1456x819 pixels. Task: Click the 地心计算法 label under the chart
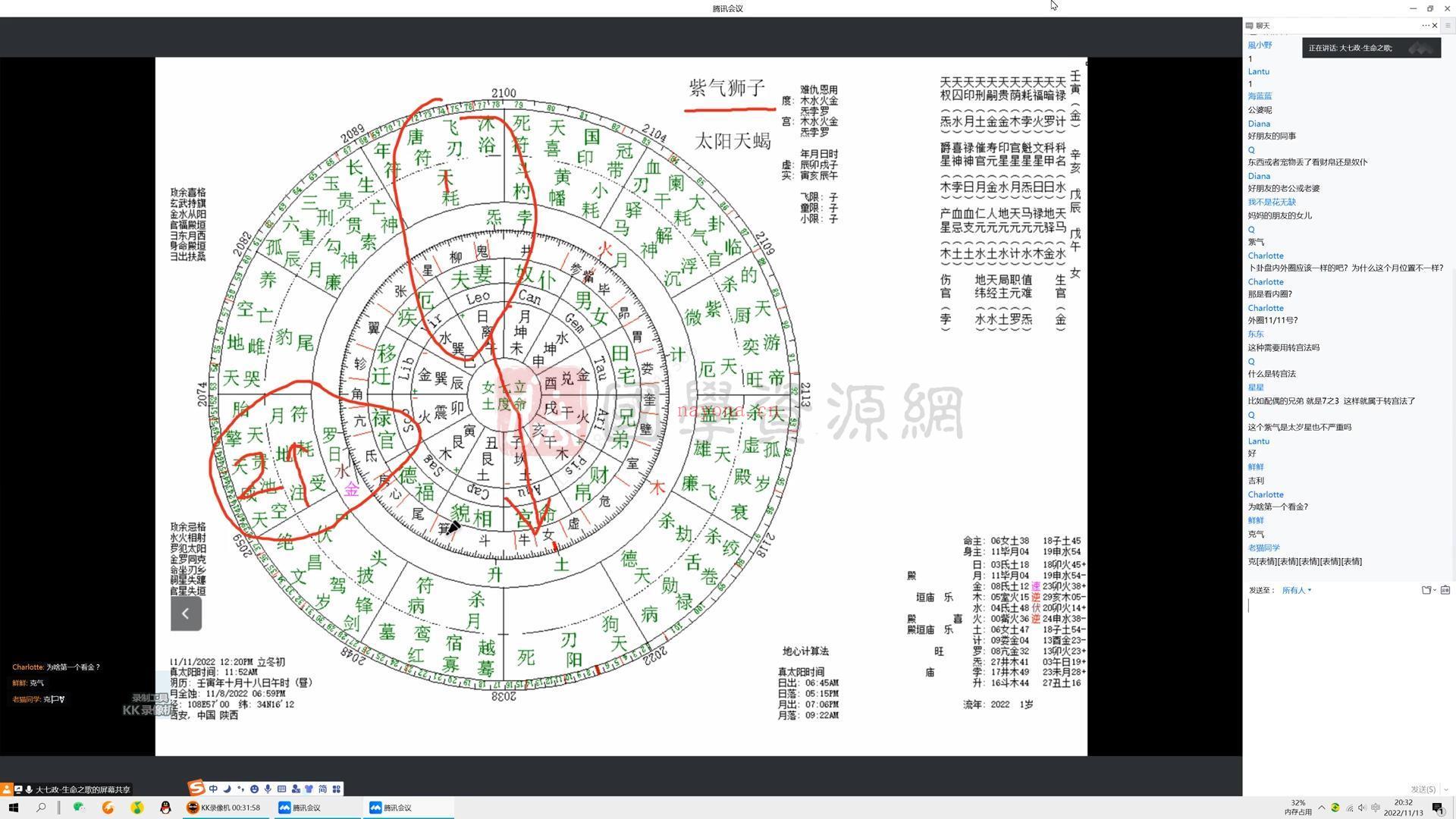[x=805, y=651]
